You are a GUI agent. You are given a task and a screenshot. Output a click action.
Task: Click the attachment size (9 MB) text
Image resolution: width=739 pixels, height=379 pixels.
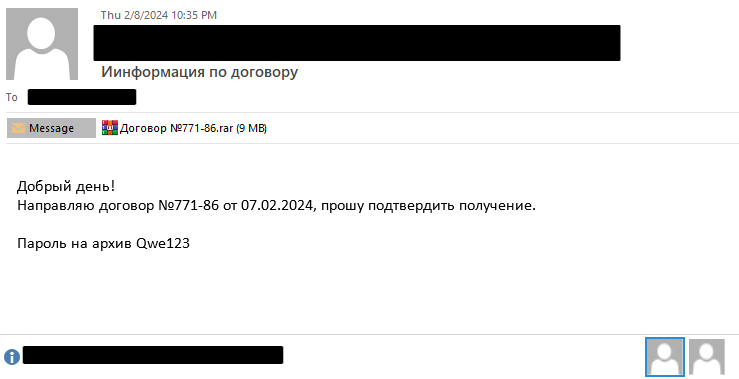pos(251,128)
